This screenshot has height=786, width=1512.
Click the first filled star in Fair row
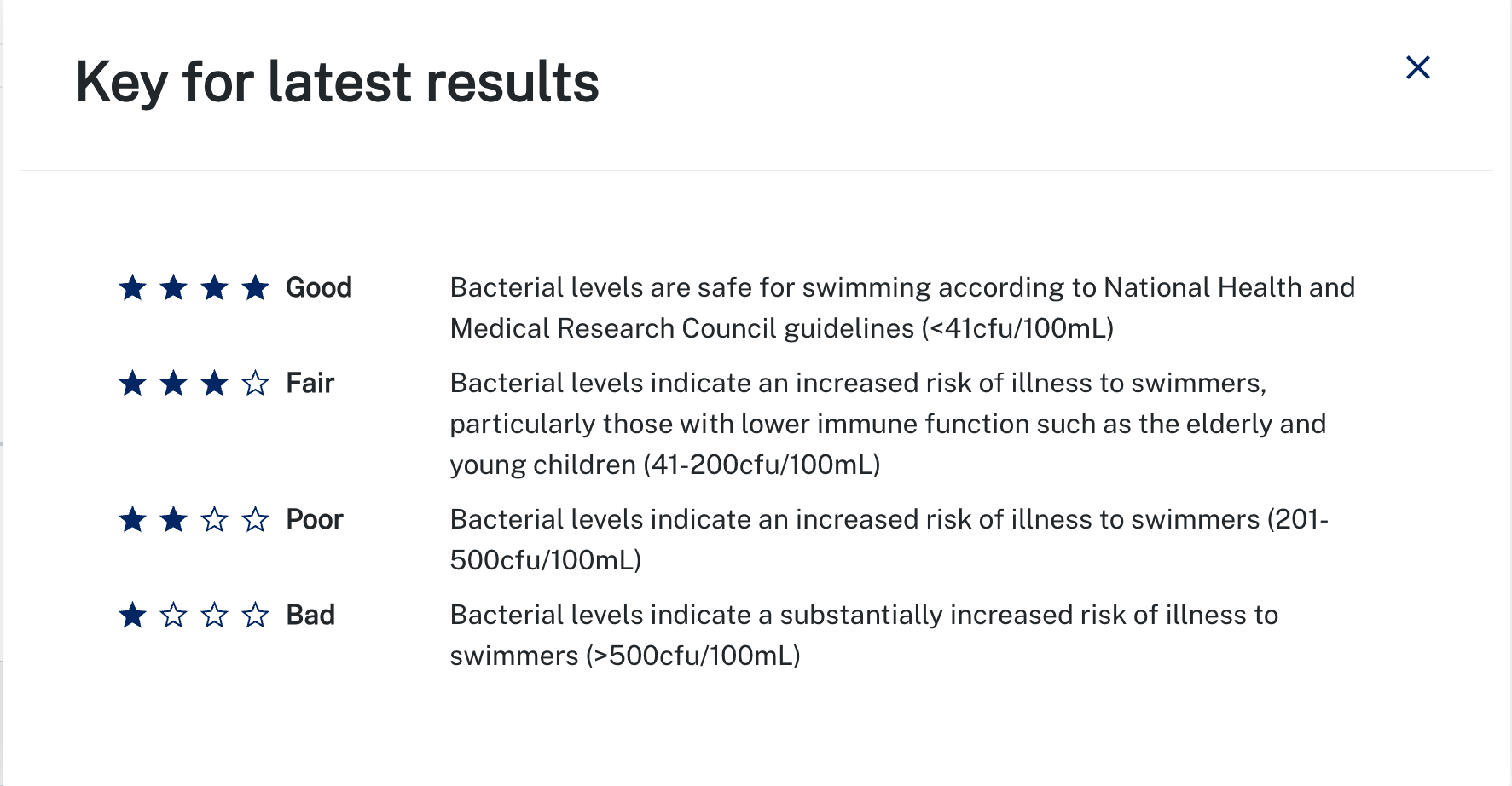coord(132,383)
